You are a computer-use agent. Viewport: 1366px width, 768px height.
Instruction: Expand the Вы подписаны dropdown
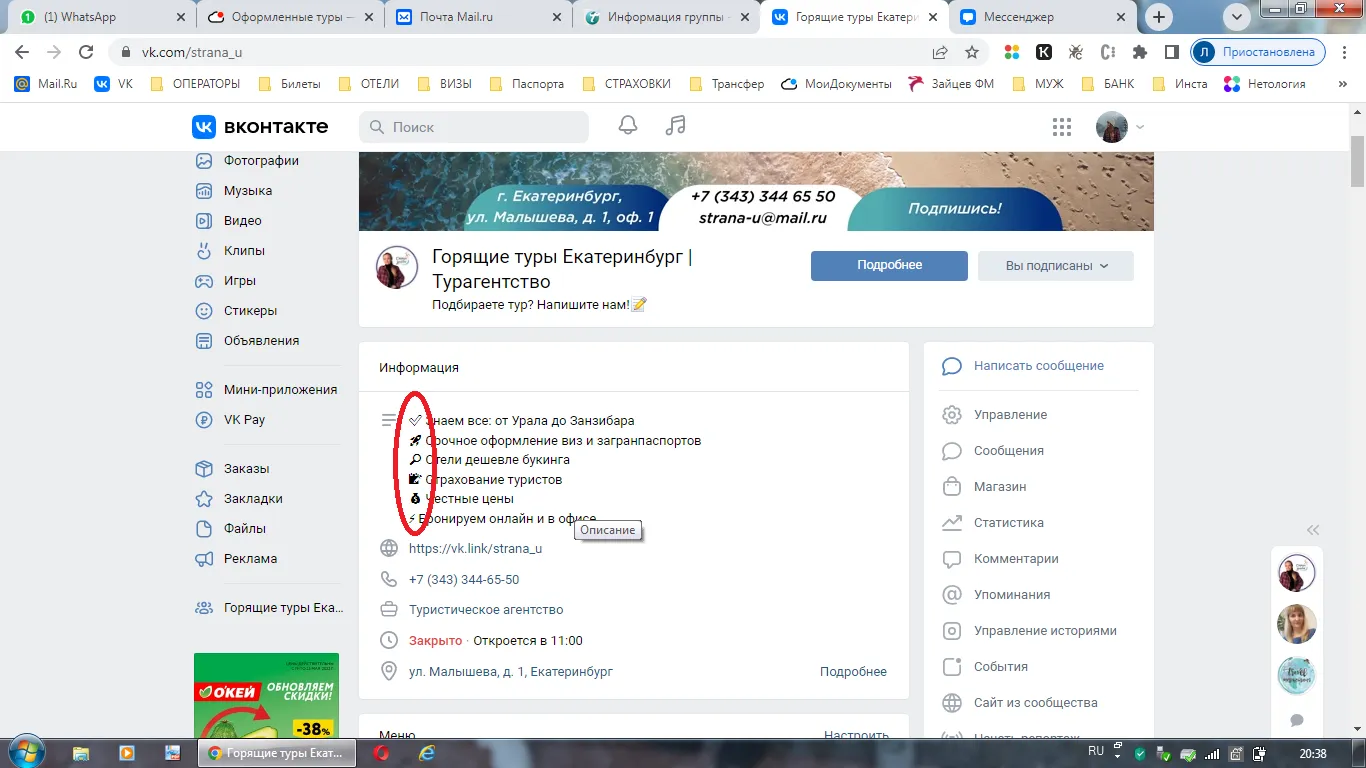click(x=1056, y=266)
